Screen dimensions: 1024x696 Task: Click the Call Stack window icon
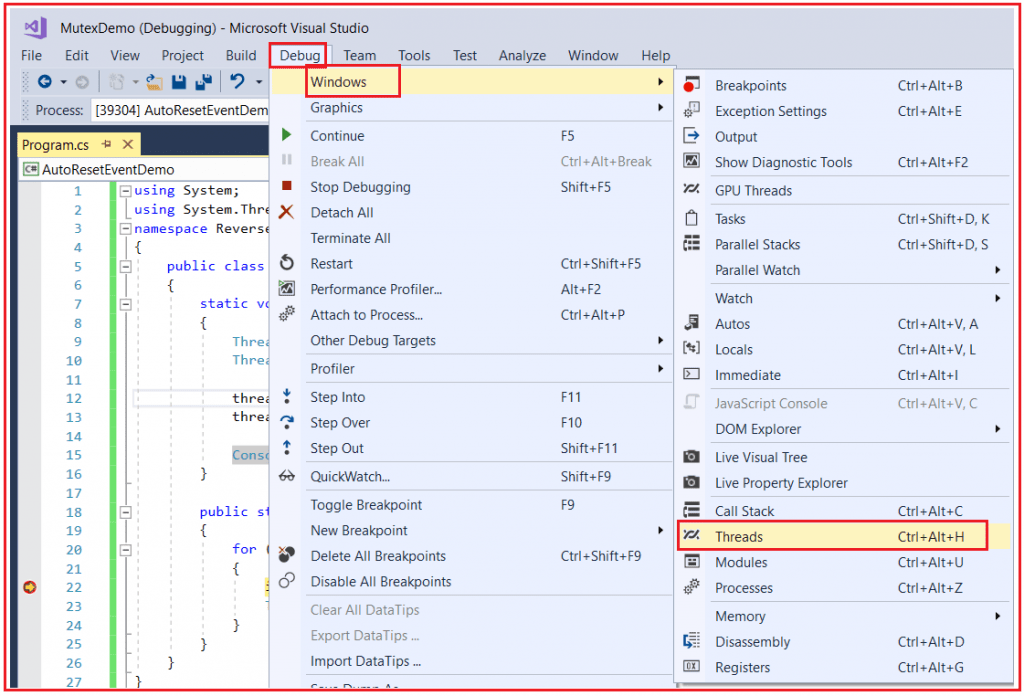(x=691, y=511)
